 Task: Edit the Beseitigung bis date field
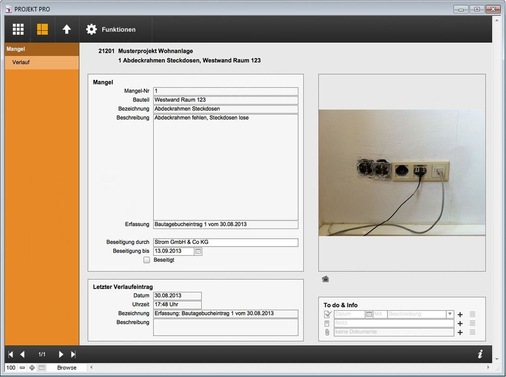pyautogui.click(x=173, y=251)
